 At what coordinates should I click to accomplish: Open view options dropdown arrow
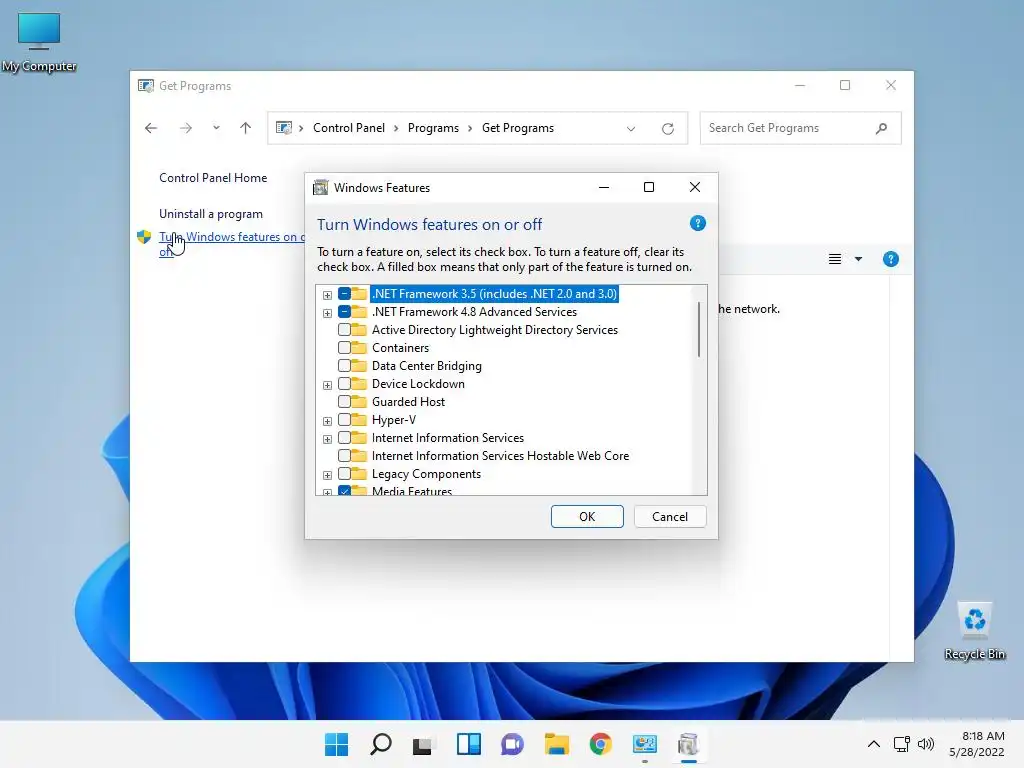858,259
